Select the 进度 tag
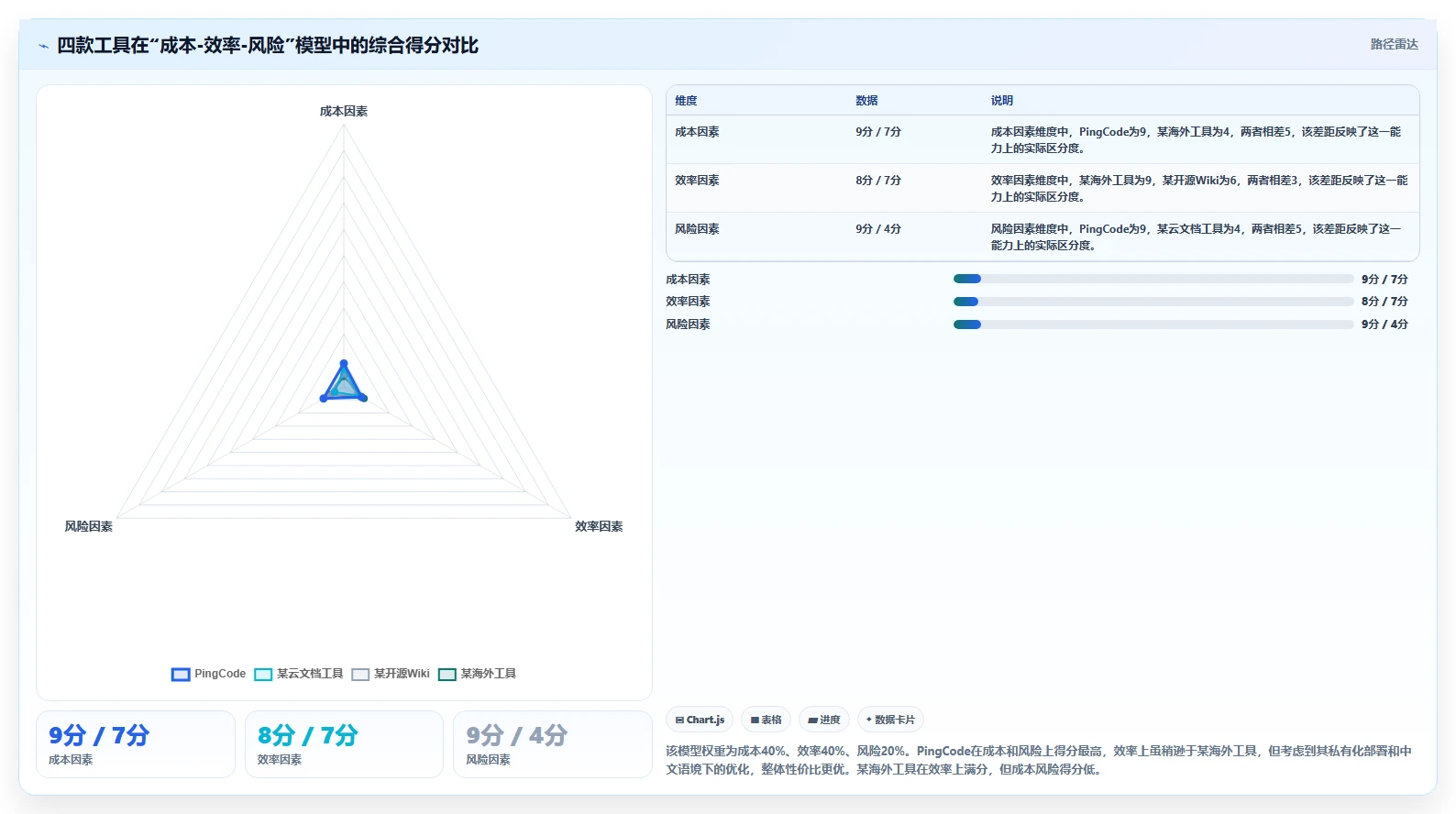Viewport: 1456px width, 814px height. click(x=824, y=720)
